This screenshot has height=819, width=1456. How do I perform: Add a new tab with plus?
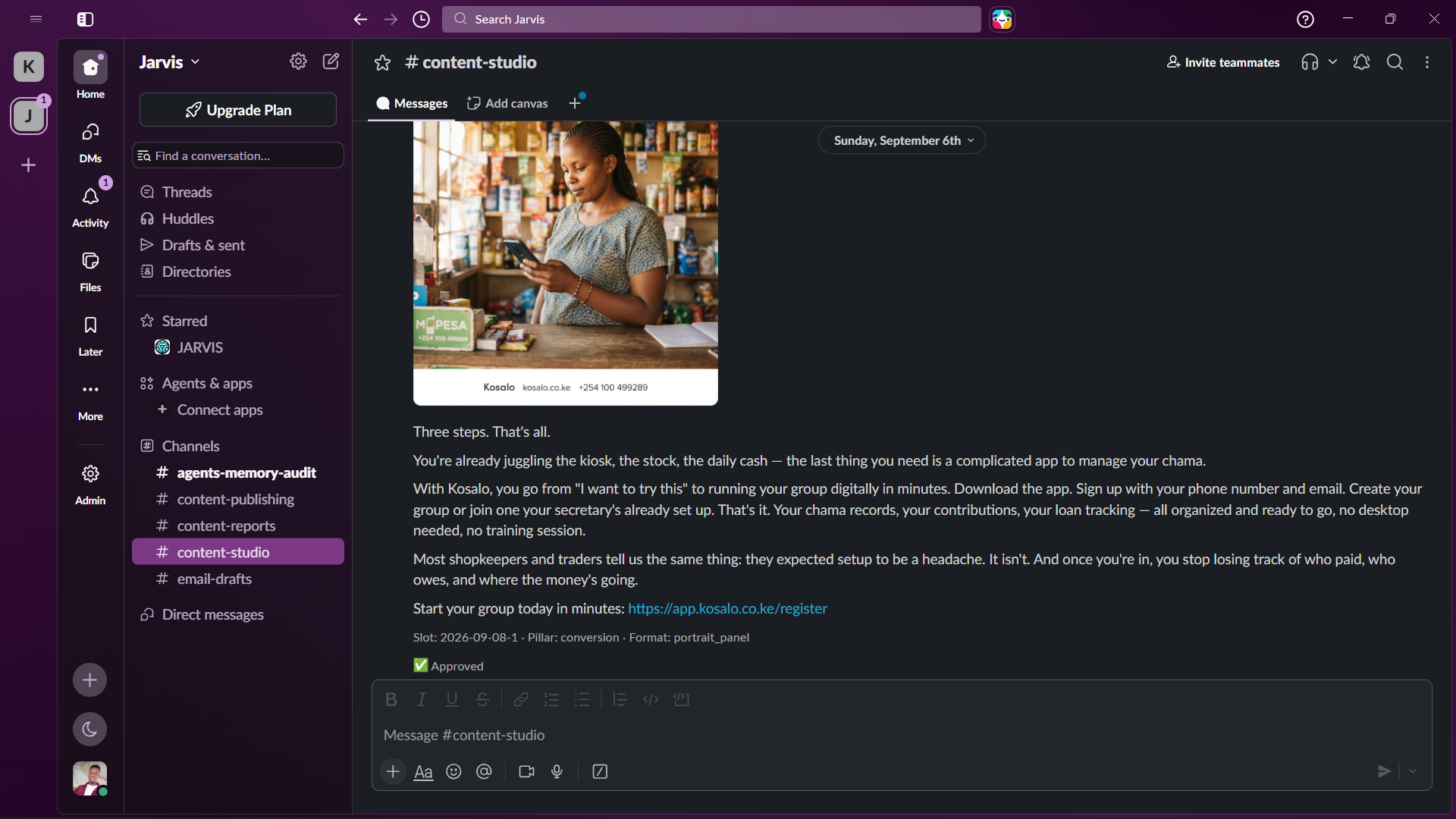(x=575, y=103)
